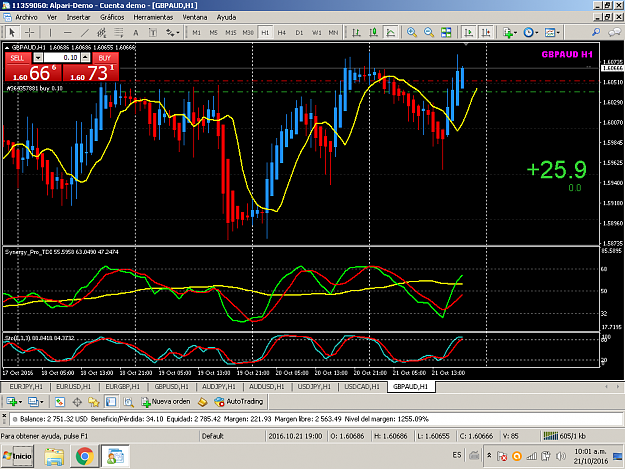Click Nueva orden button

(x=166, y=402)
